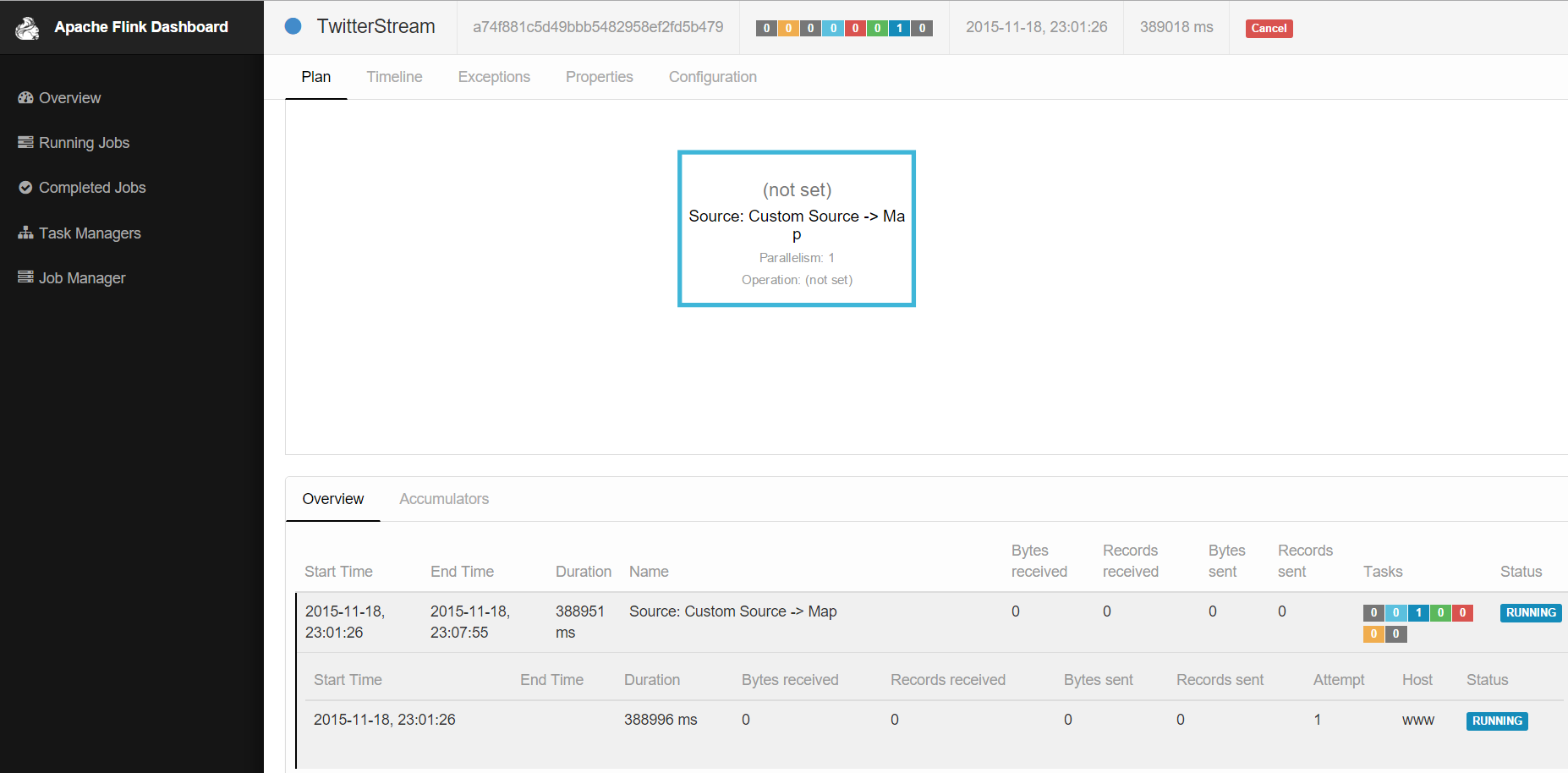Click the green 0 badge in the job header
The image size is (1568, 773).
pyautogui.click(x=877, y=28)
